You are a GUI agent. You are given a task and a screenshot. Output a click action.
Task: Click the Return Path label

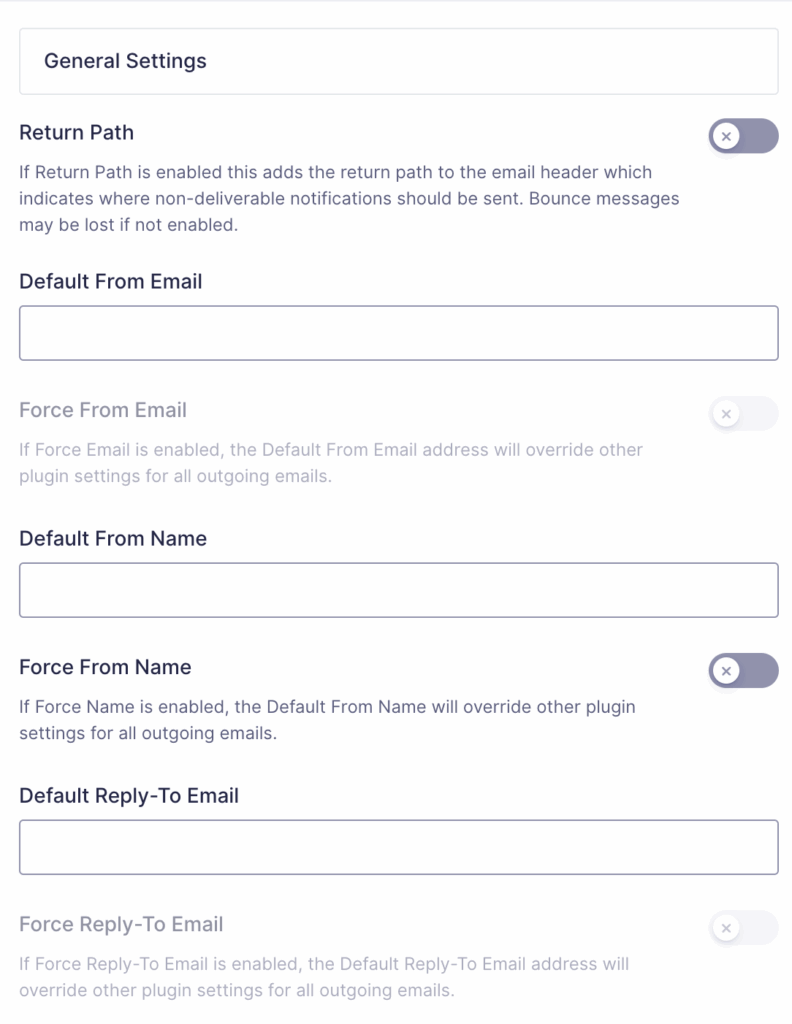(76, 132)
